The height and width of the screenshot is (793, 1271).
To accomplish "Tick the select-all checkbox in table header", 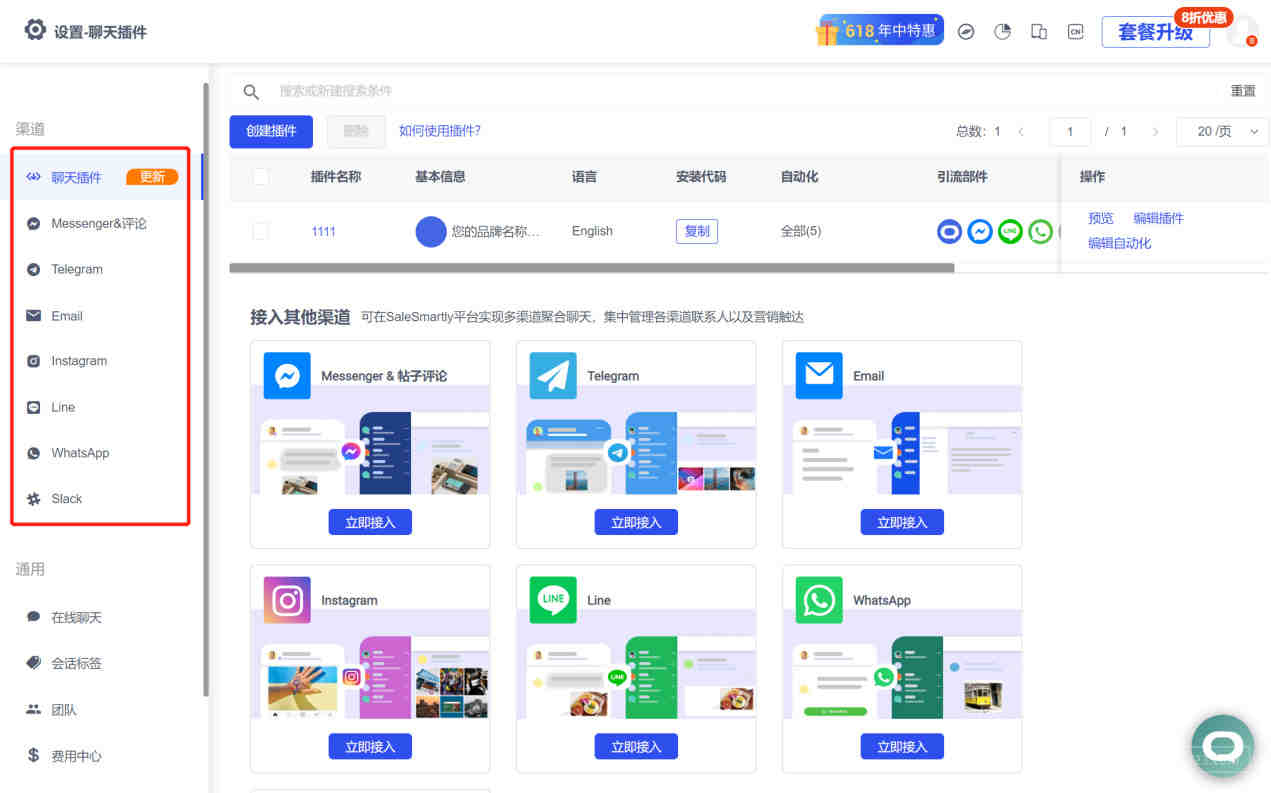I will click(x=260, y=177).
